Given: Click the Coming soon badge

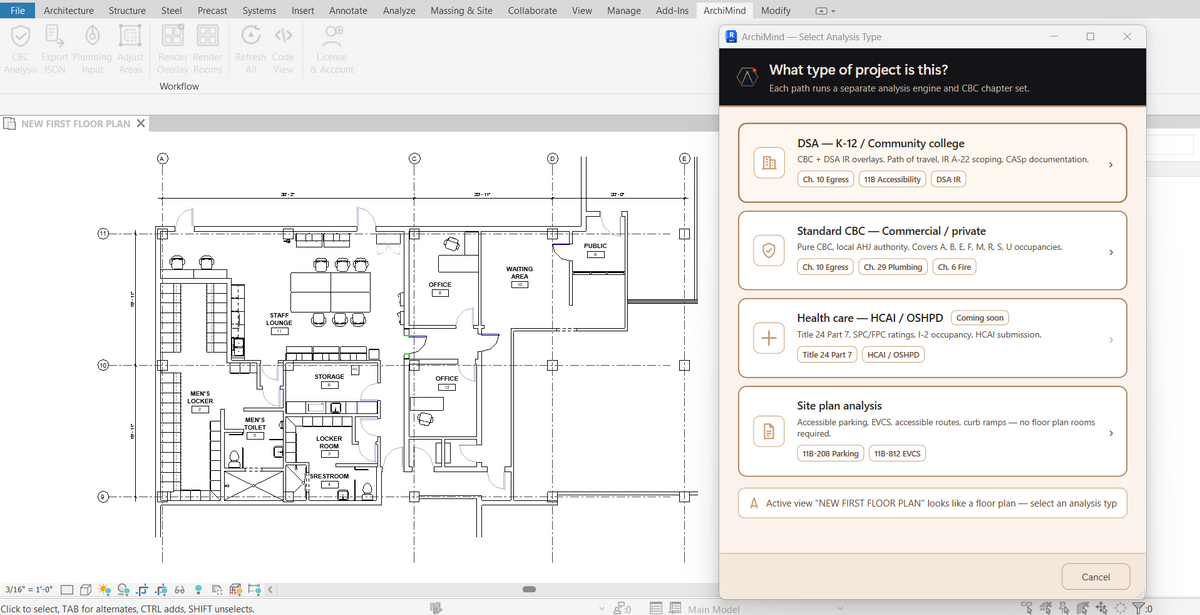Looking at the screenshot, I should [980, 318].
